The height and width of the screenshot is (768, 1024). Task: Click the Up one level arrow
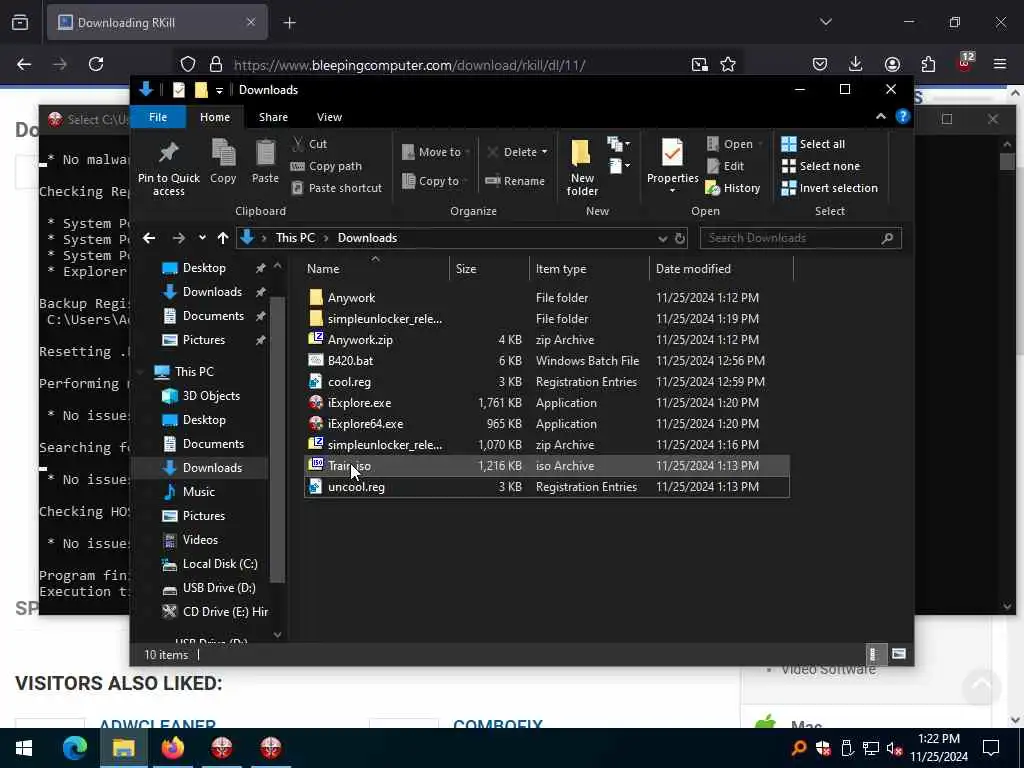tap(223, 238)
